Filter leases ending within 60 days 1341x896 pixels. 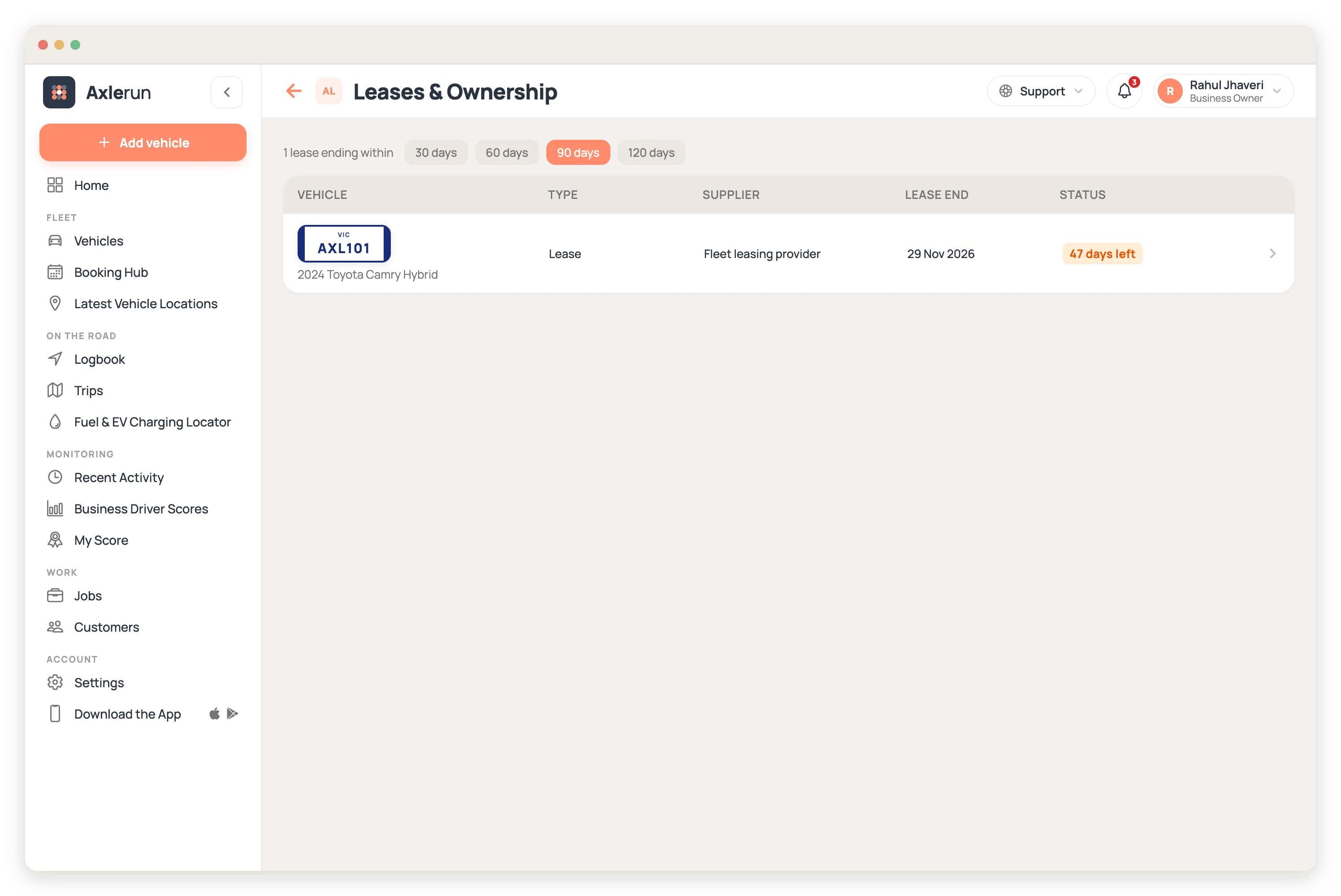[x=506, y=153]
